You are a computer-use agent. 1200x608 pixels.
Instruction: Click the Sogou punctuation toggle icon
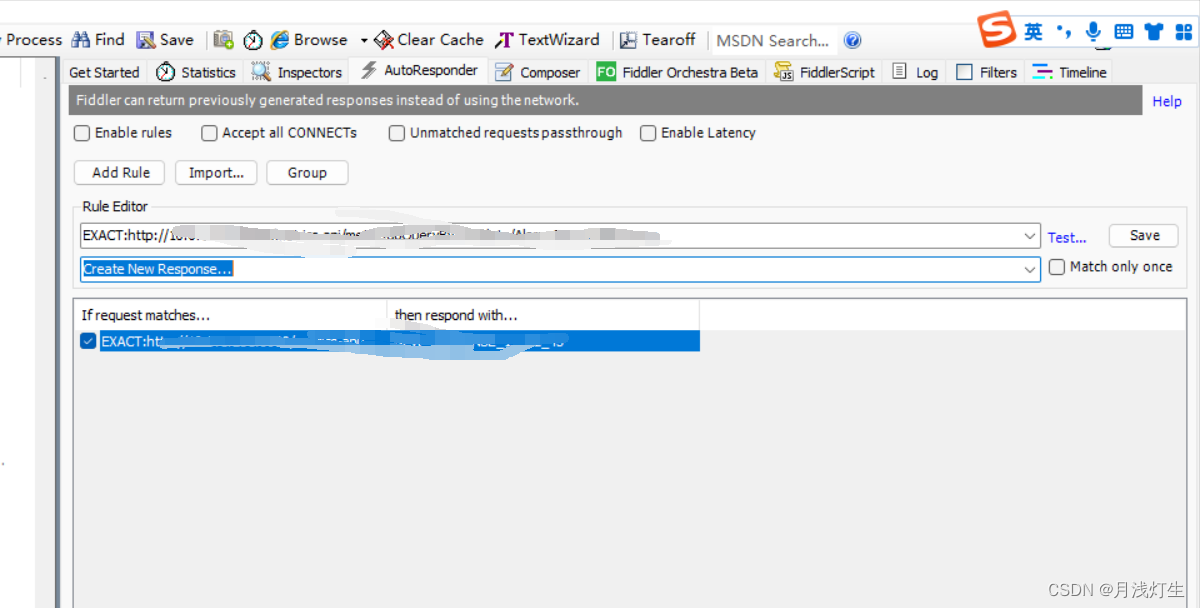[1063, 32]
